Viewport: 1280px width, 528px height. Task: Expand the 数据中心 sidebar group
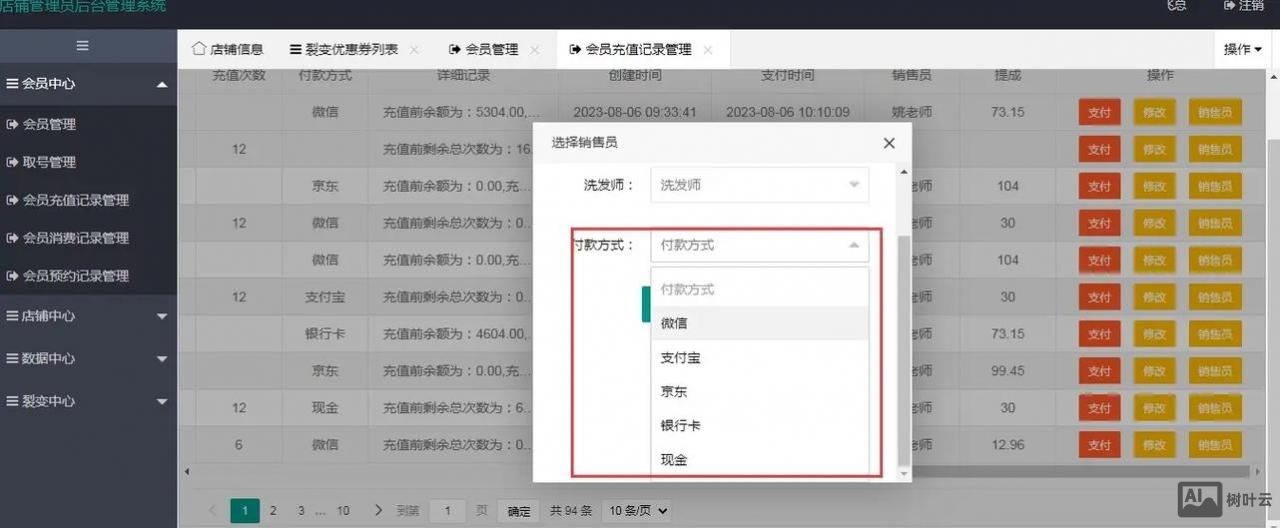pyautogui.click(x=88, y=358)
